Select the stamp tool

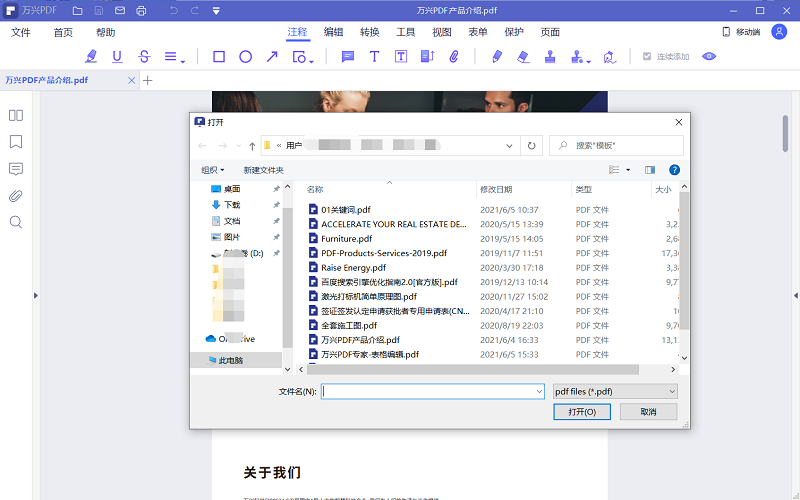pyautogui.click(x=550, y=57)
